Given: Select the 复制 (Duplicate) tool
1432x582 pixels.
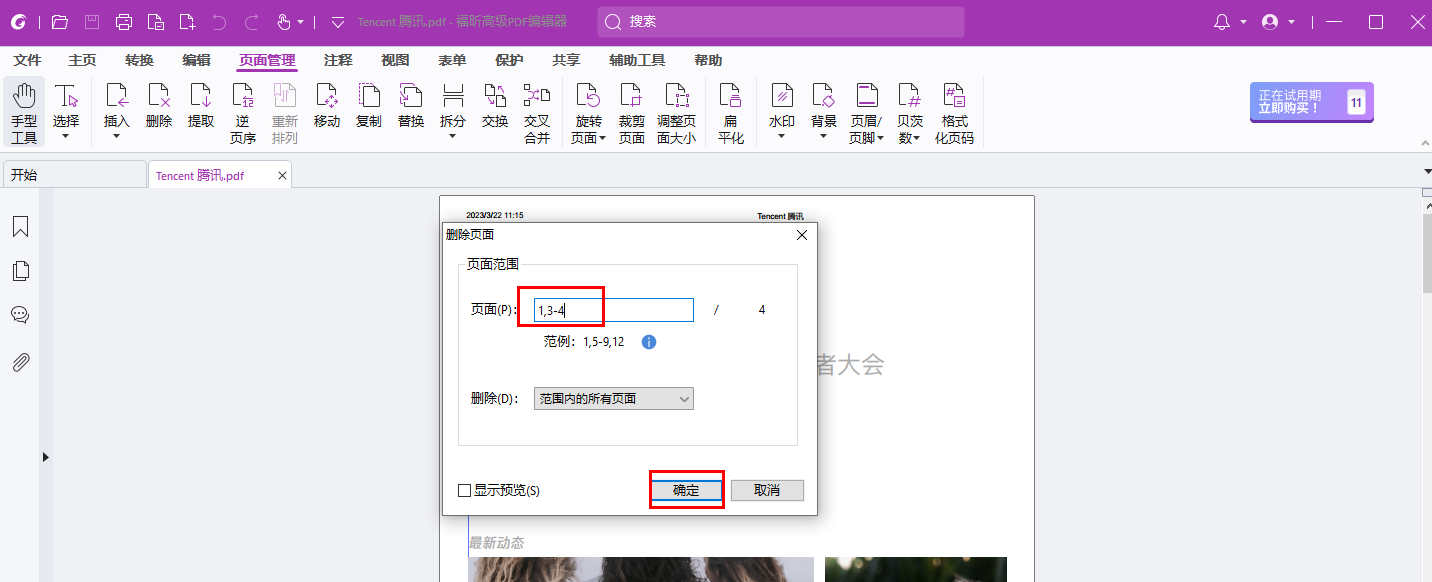Looking at the screenshot, I should [369, 105].
